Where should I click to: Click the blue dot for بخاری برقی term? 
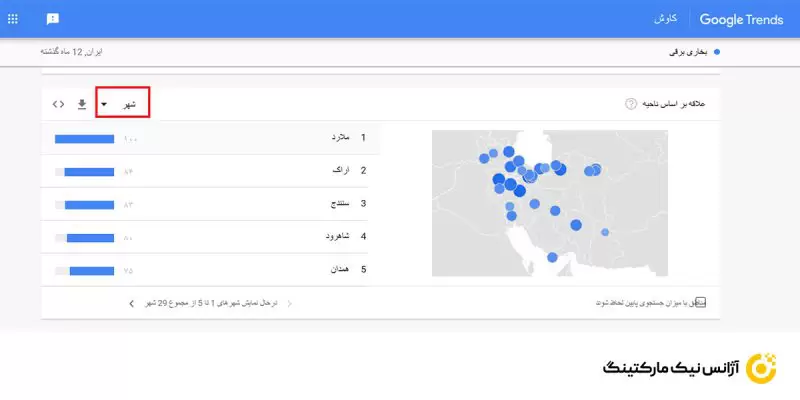click(718, 50)
